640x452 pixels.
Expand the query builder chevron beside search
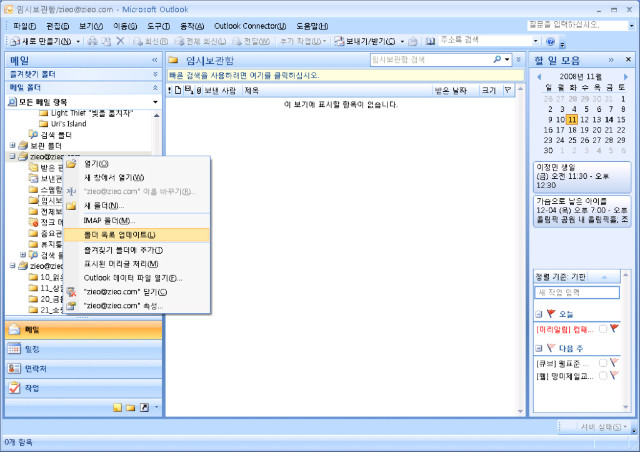coord(519,60)
